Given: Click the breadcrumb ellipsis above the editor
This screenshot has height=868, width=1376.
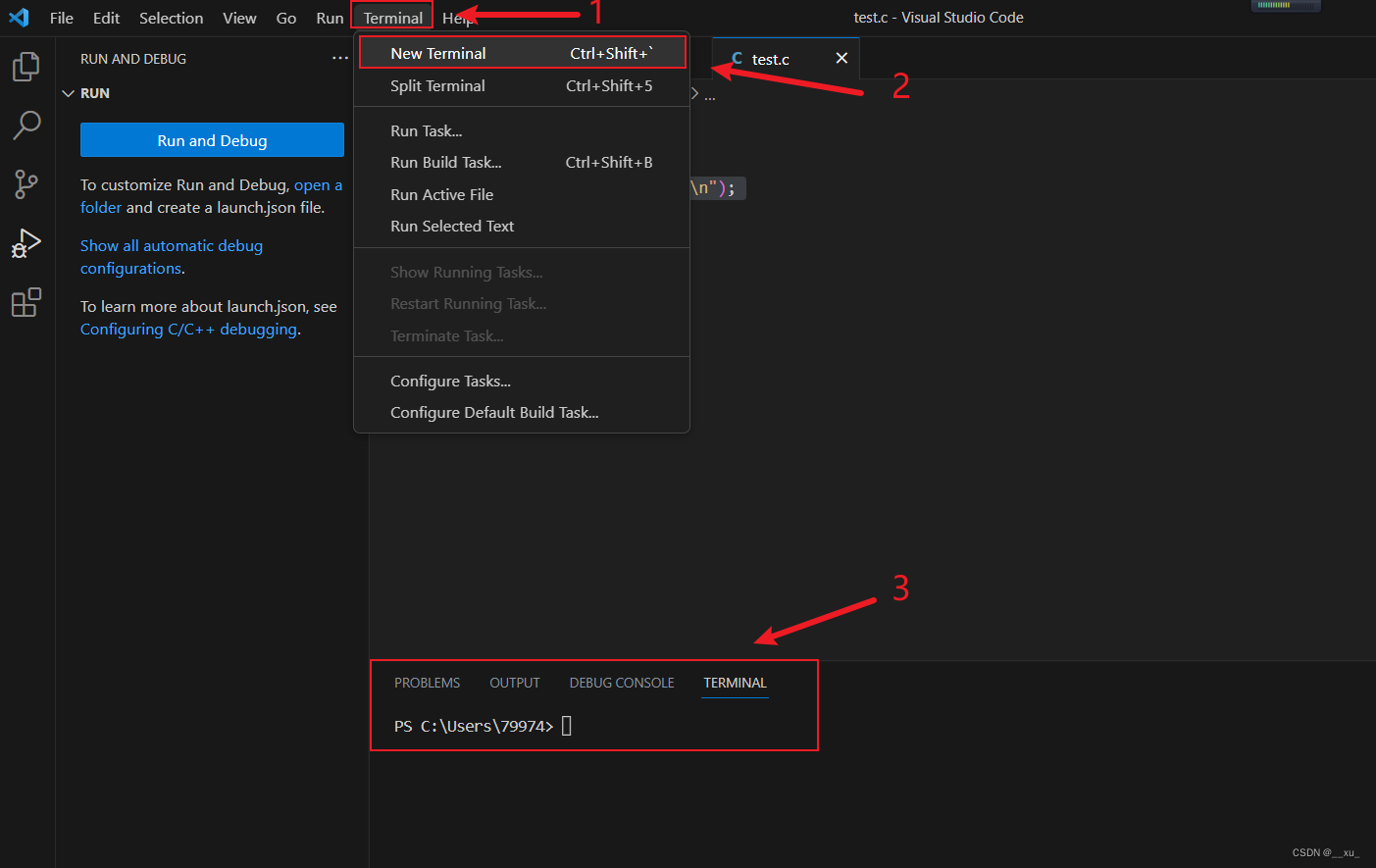Looking at the screenshot, I should 710,96.
